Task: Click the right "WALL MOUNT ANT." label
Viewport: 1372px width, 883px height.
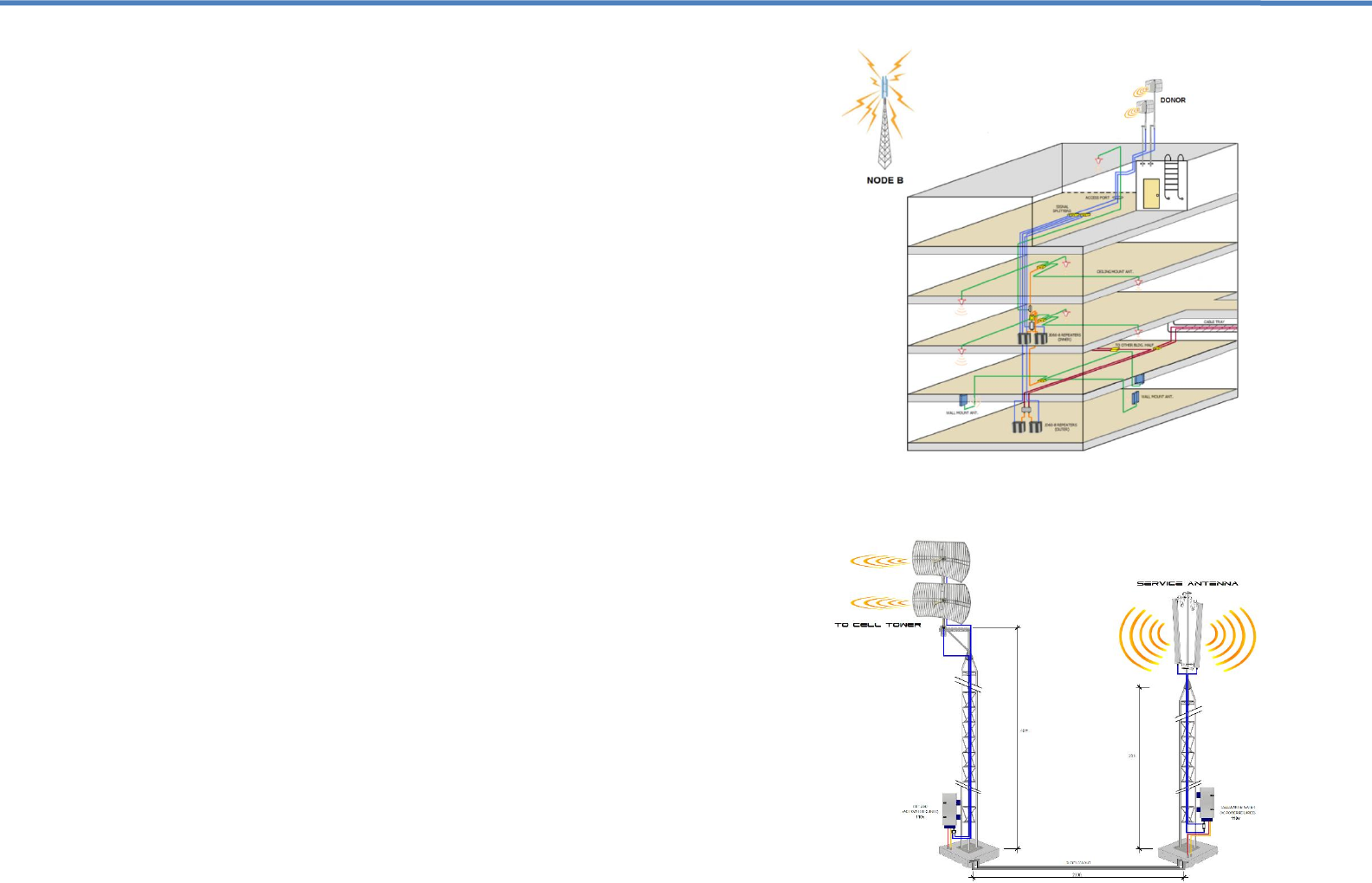Action: tap(1156, 396)
